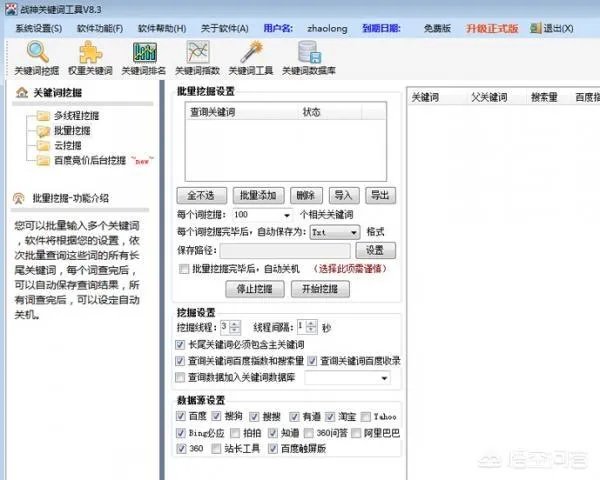Enable the 拍拍 data source checkbox
This screenshot has width=600, height=480.
click(x=235, y=433)
